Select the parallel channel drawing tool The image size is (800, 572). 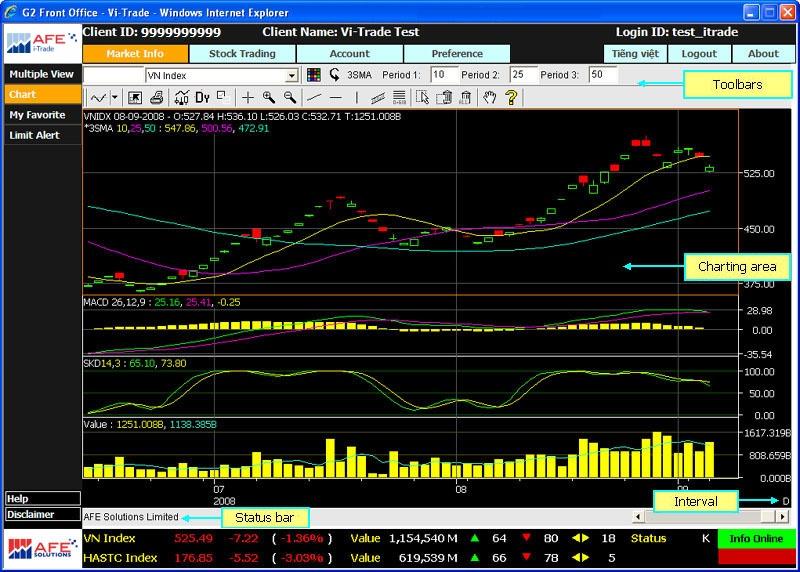(378, 97)
